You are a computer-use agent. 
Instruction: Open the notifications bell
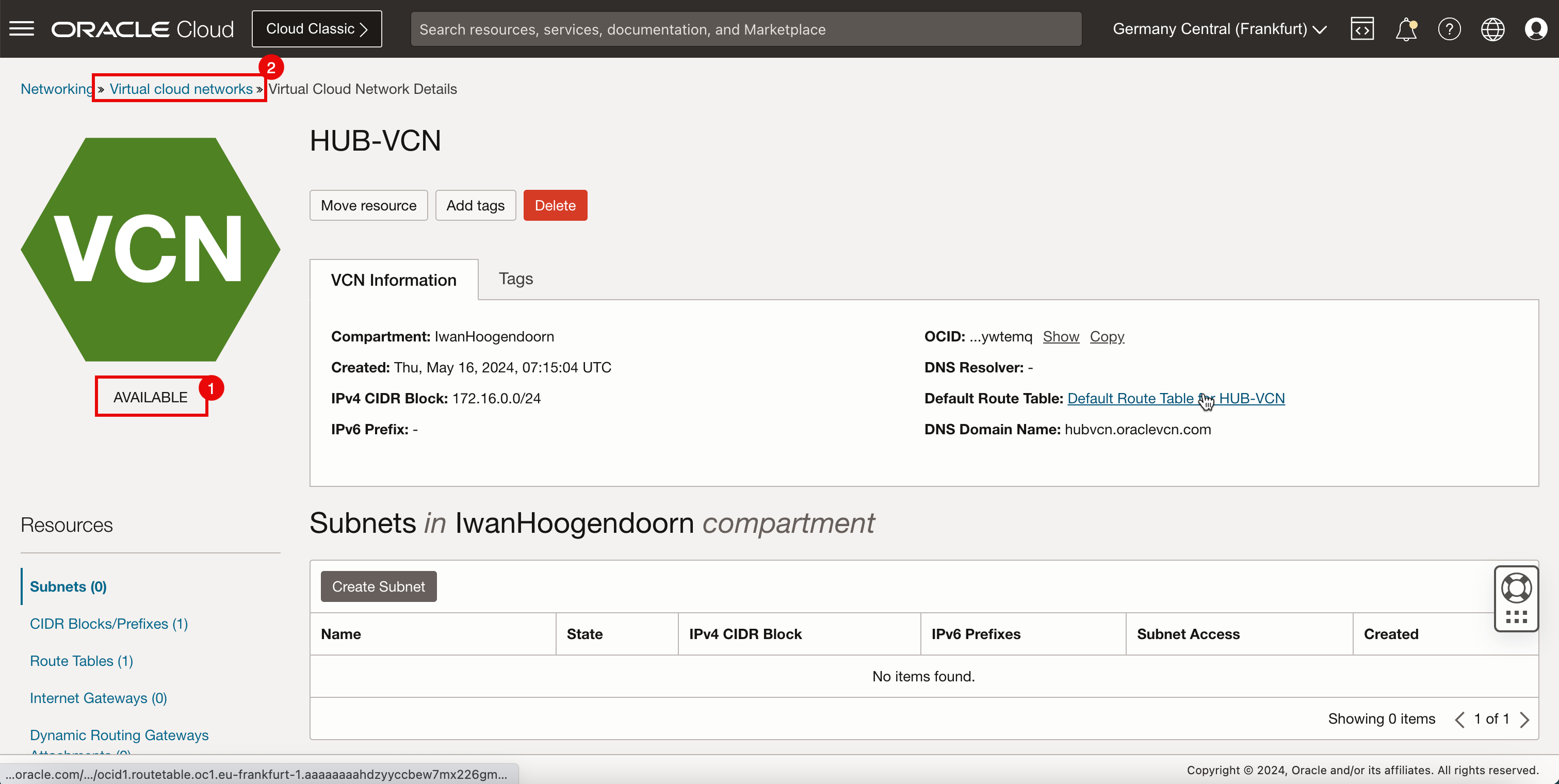click(x=1405, y=28)
